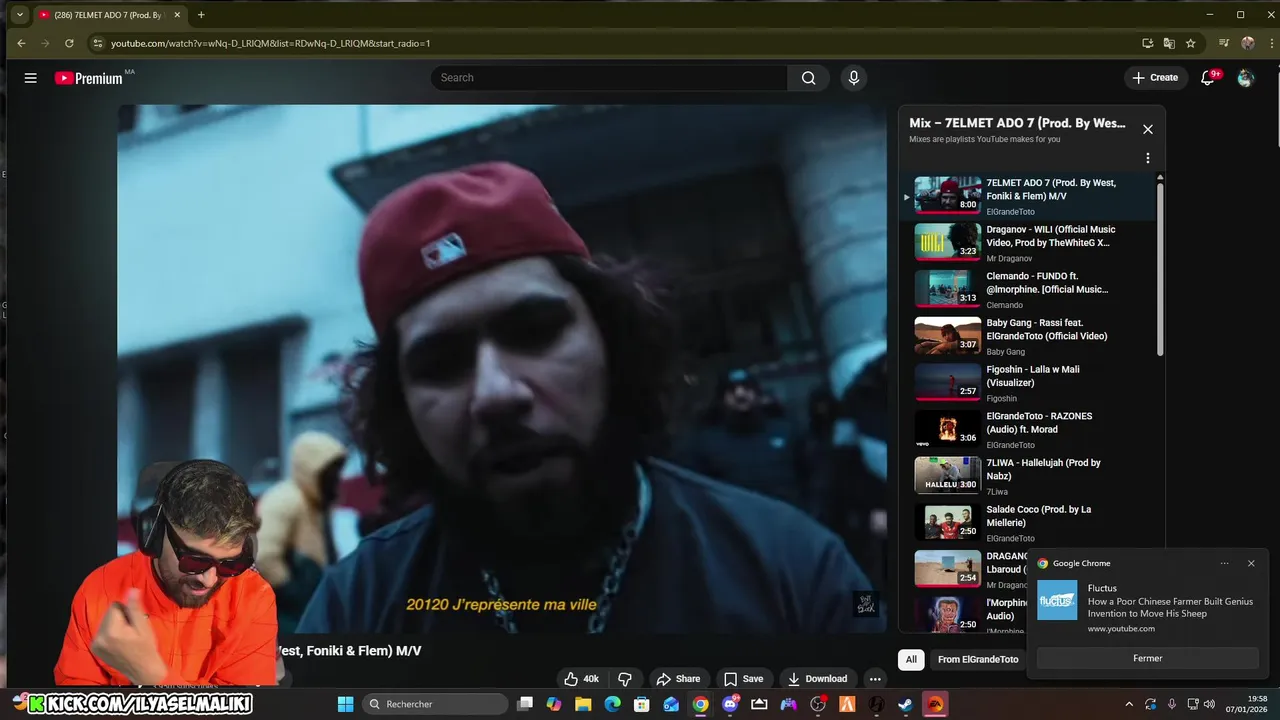Open Discord from the taskbar
Screen dimensions: 1280x720
click(730, 704)
